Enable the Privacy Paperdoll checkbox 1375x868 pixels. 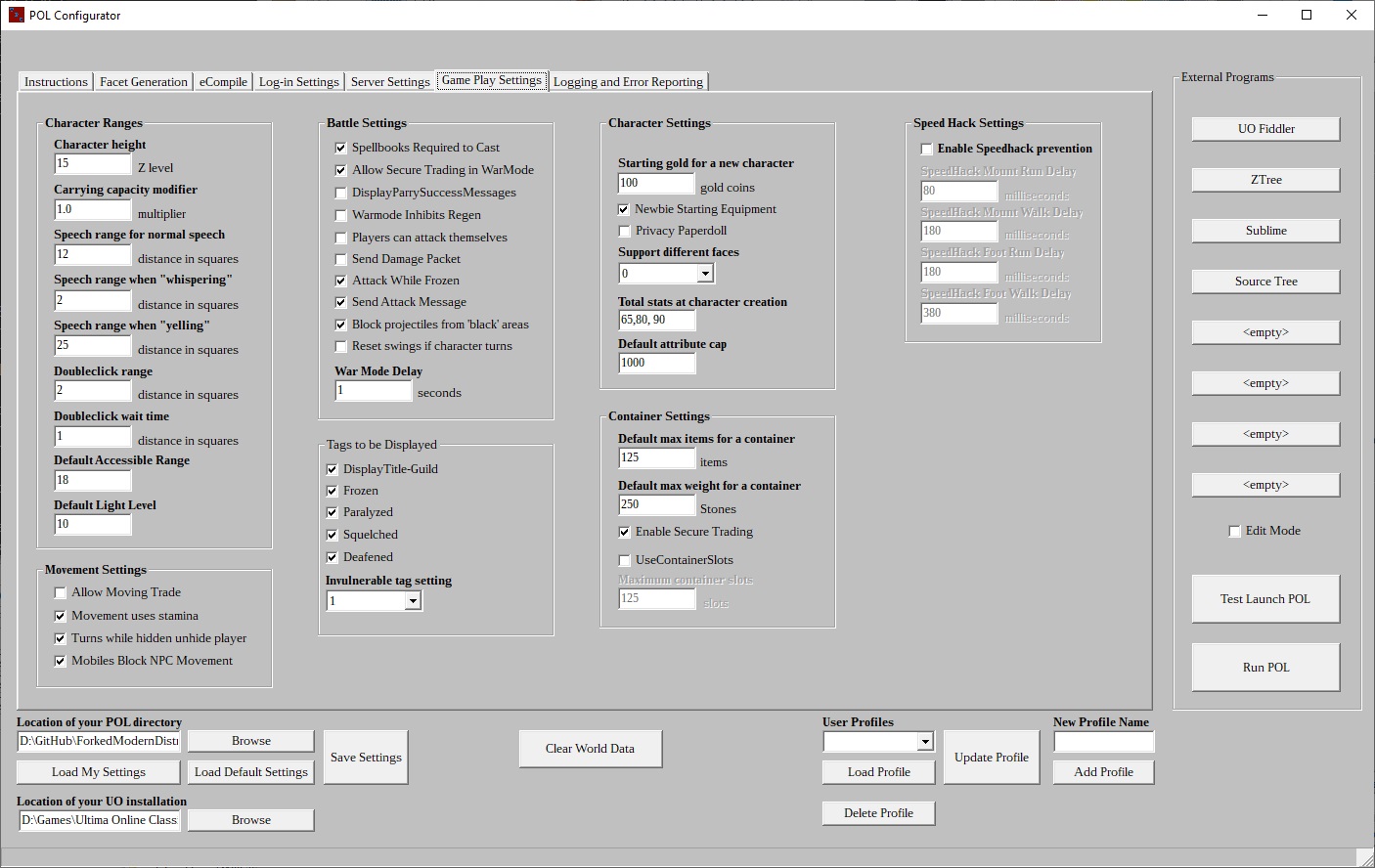[x=624, y=232]
